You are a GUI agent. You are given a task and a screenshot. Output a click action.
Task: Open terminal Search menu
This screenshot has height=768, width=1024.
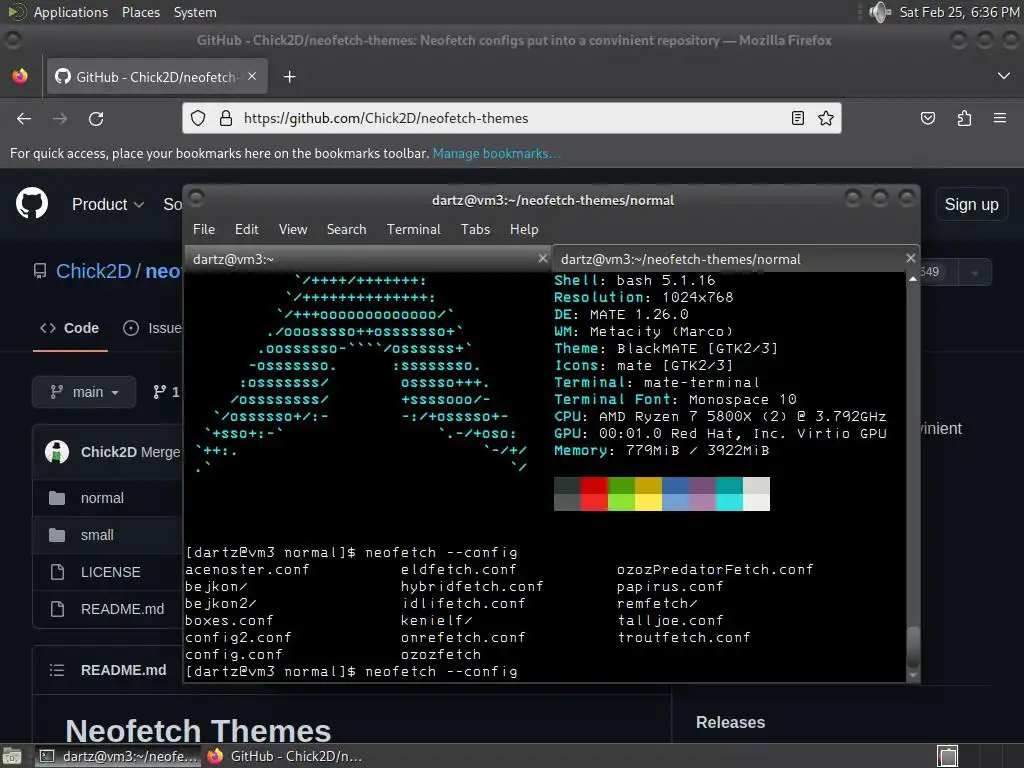346,229
